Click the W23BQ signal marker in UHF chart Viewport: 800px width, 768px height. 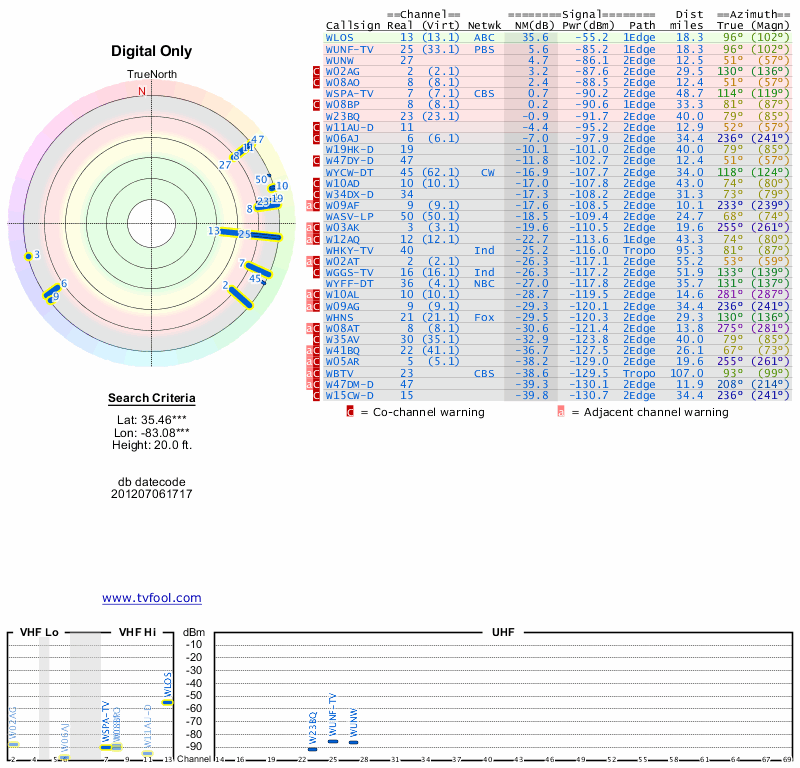click(313, 748)
